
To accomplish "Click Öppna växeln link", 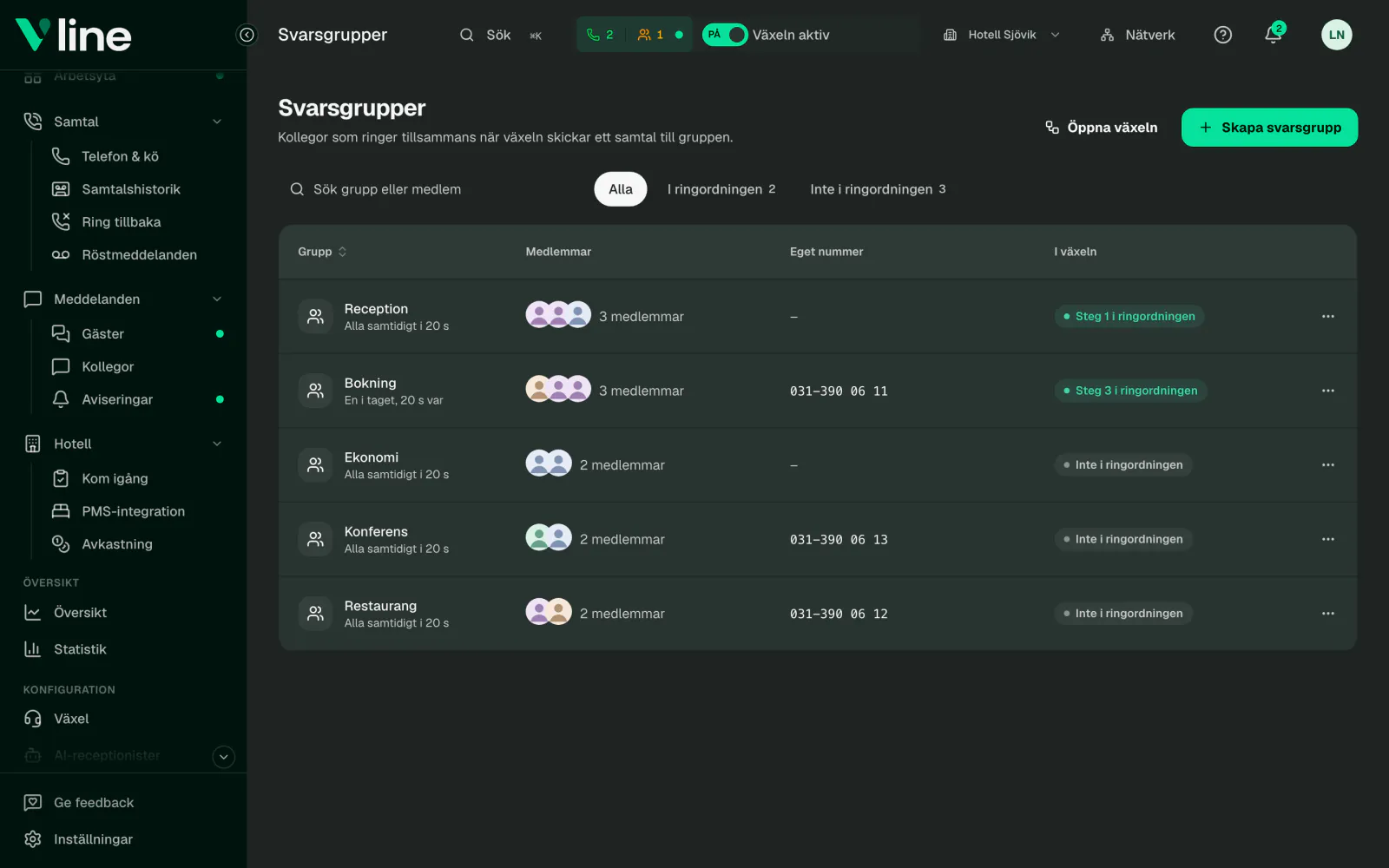I will point(1102,128).
